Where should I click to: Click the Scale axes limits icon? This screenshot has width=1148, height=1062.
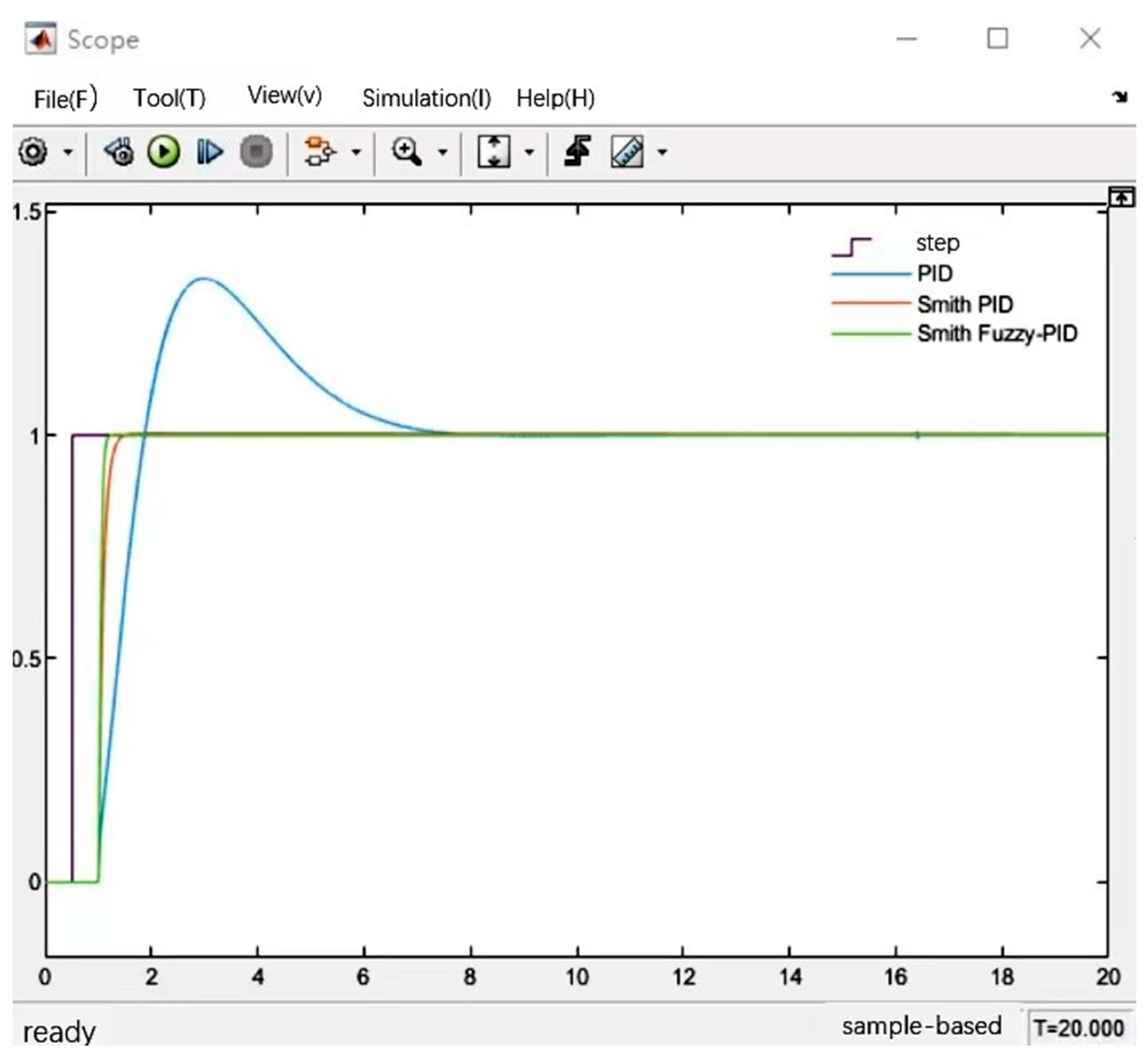(494, 152)
